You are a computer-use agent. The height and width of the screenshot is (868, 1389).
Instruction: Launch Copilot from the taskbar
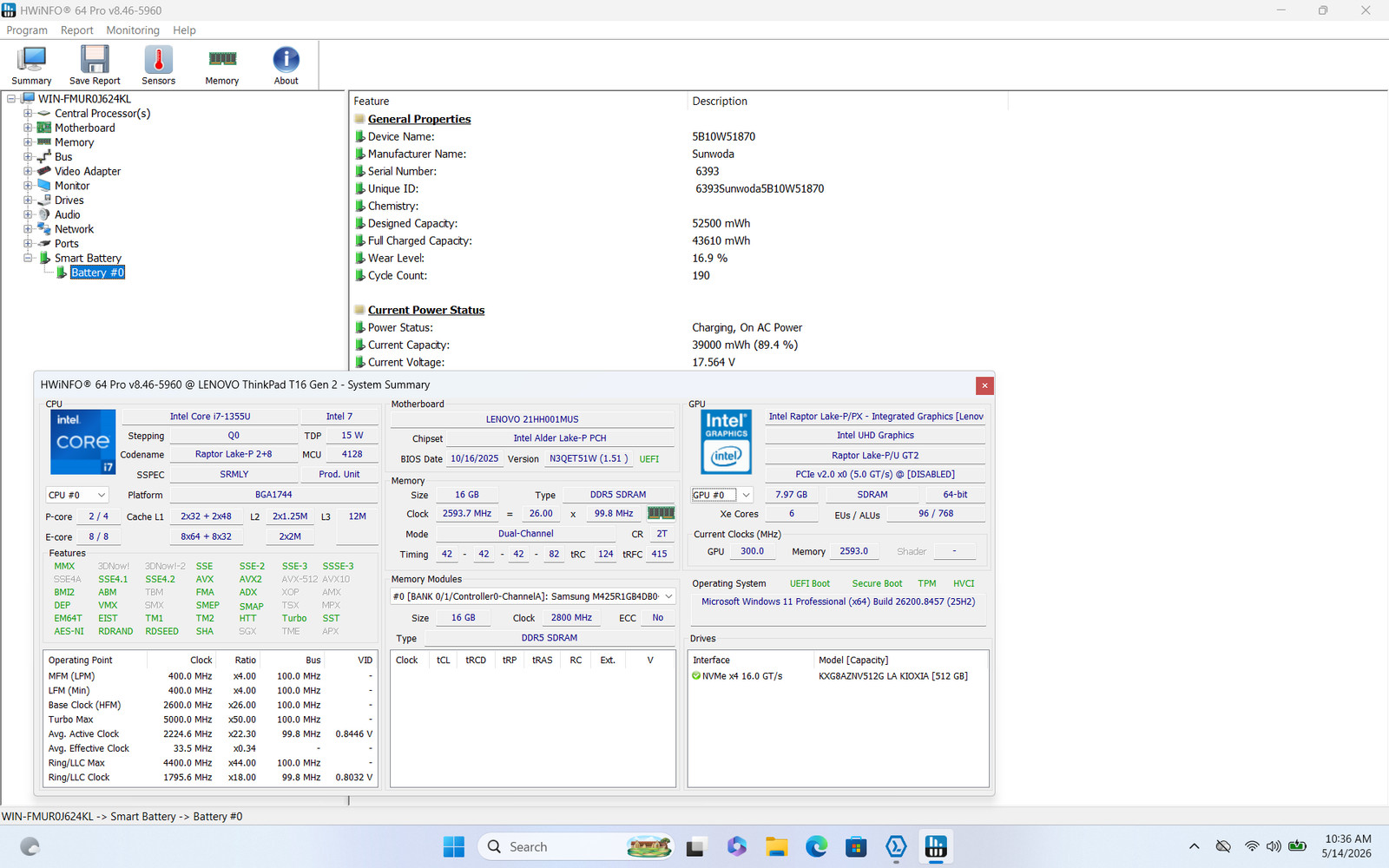pos(737,846)
